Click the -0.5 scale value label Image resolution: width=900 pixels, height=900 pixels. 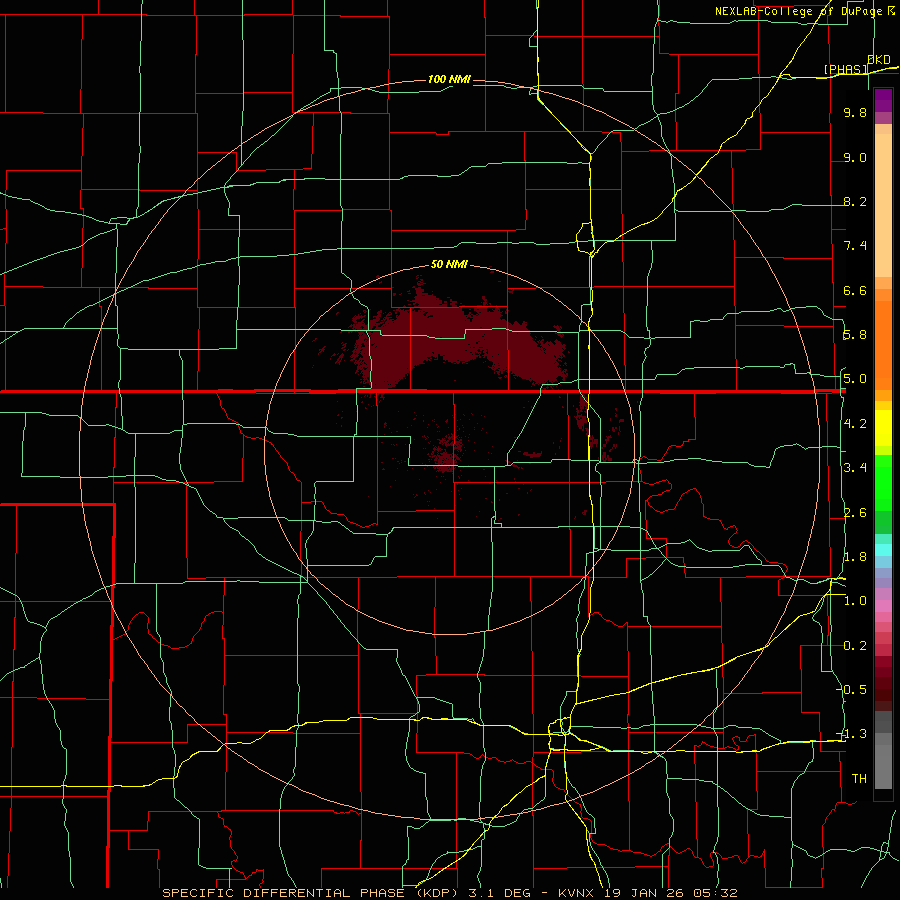point(852,690)
